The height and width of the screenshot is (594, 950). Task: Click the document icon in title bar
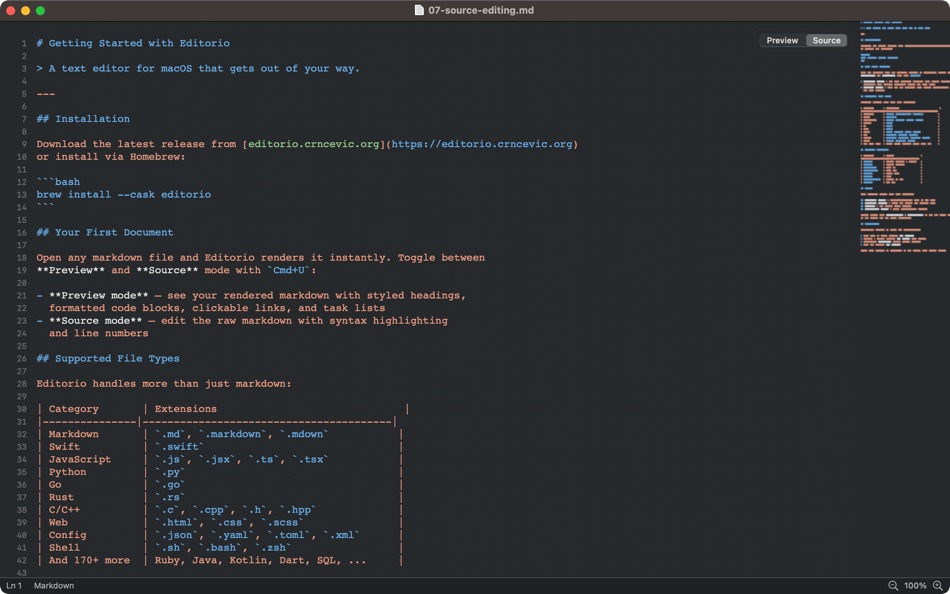419,10
